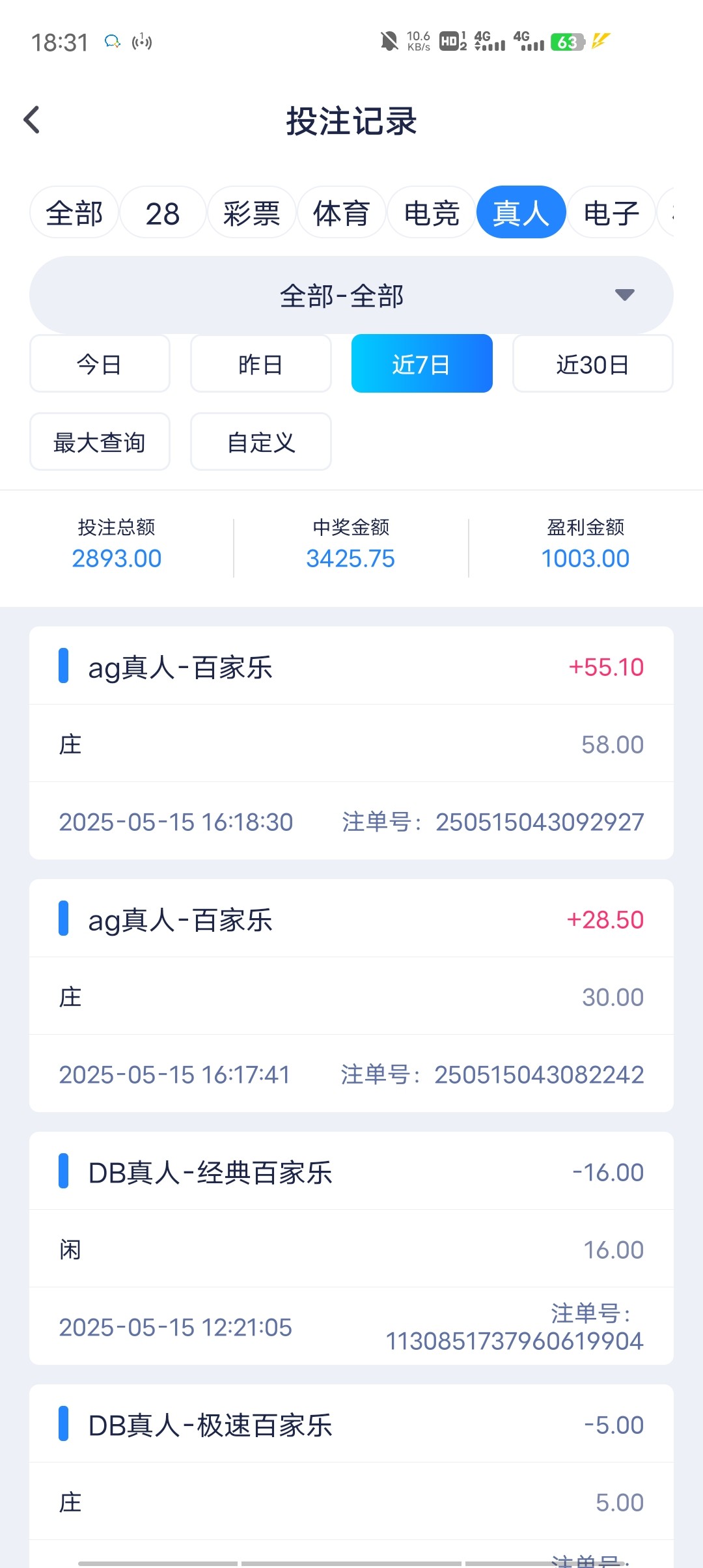The width and height of the screenshot is (703, 1568).
Task: Expand the 全部-全部 dropdown arrow
Action: pos(624,295)
